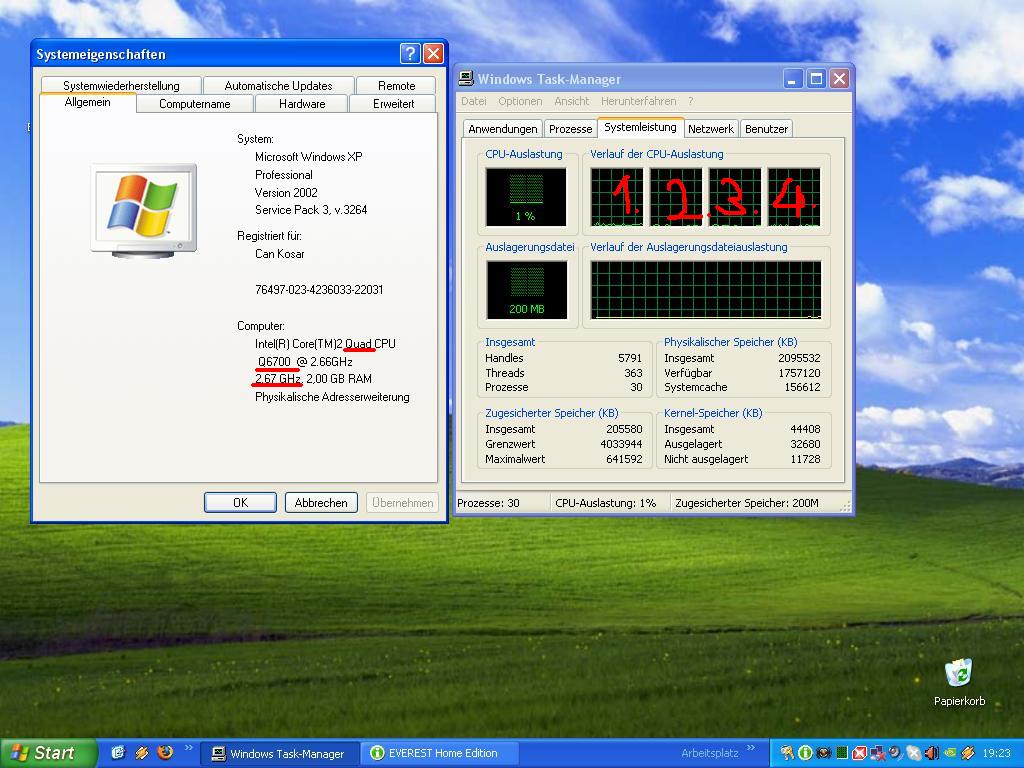Click the registered name 'Can Kosar'

click(280, 253)
